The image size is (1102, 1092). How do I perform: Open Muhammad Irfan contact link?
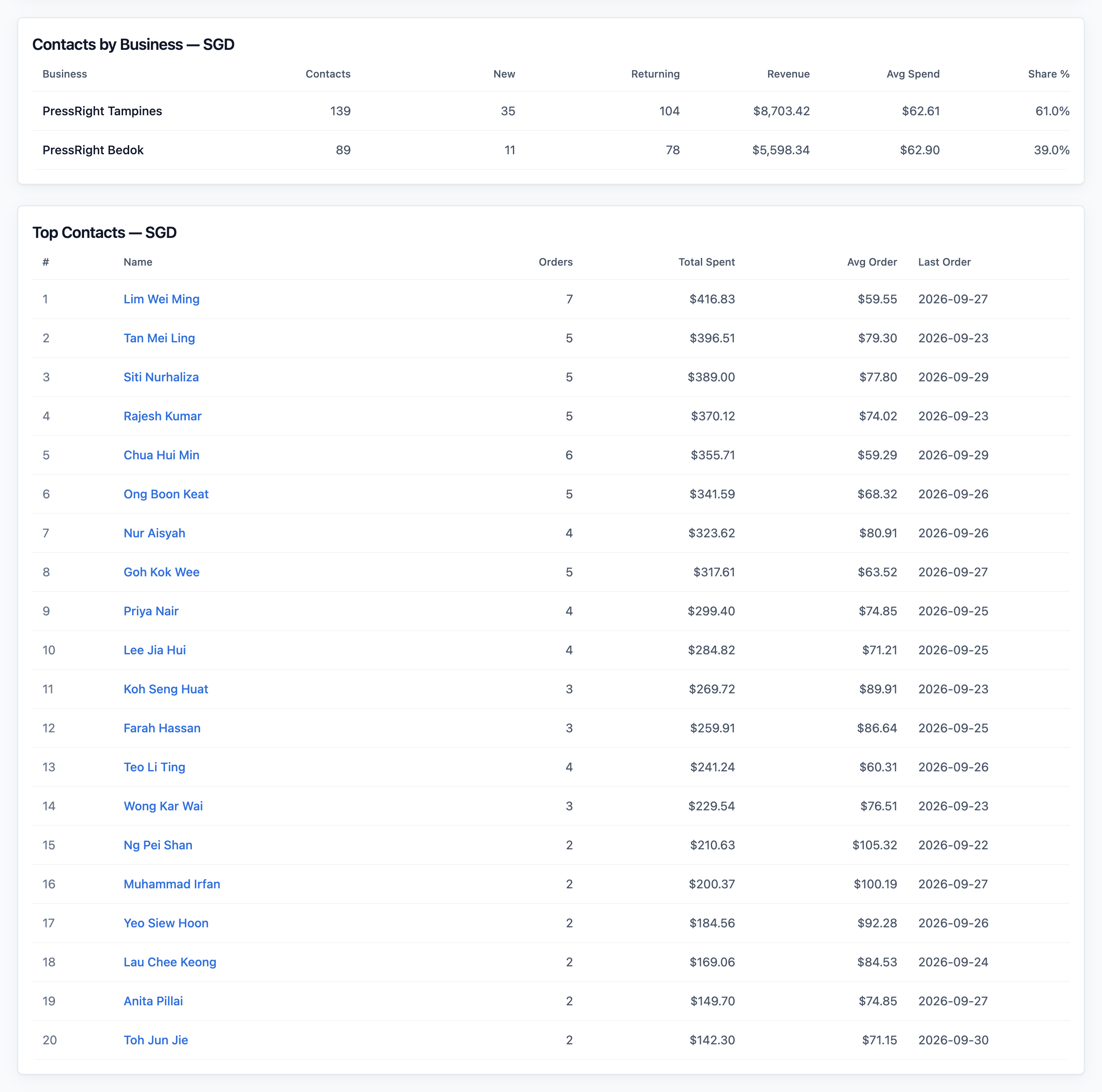click(x=172, y=884)
